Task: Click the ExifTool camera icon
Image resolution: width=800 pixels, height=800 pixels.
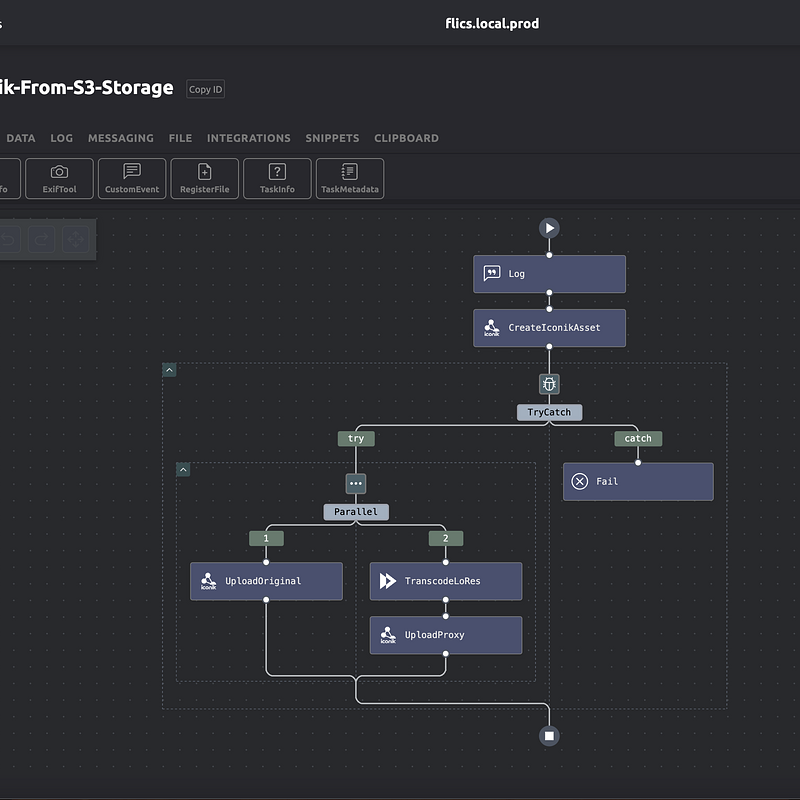Action: (59, 173)
